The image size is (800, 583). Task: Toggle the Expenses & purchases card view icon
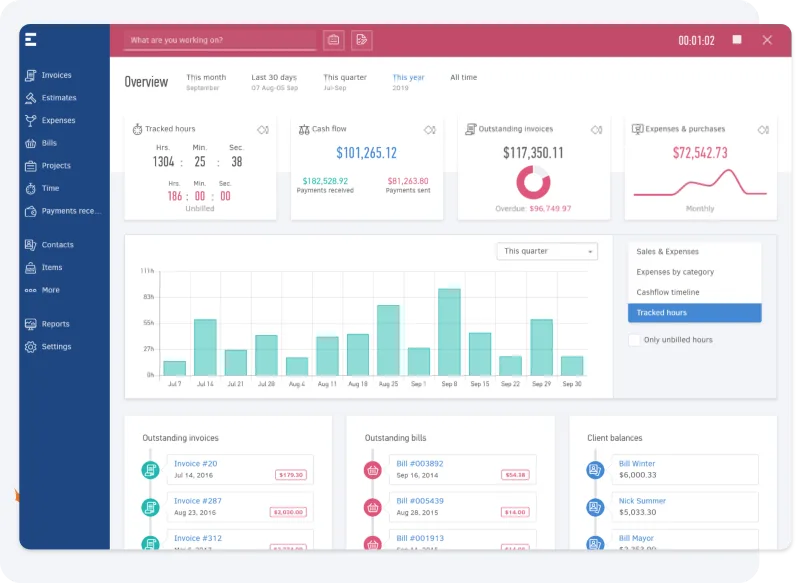click(763, 130)
